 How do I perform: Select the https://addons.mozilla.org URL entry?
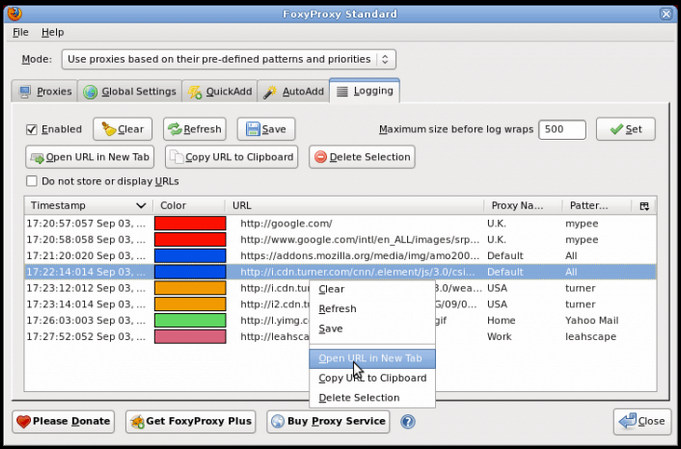(360, 256)
